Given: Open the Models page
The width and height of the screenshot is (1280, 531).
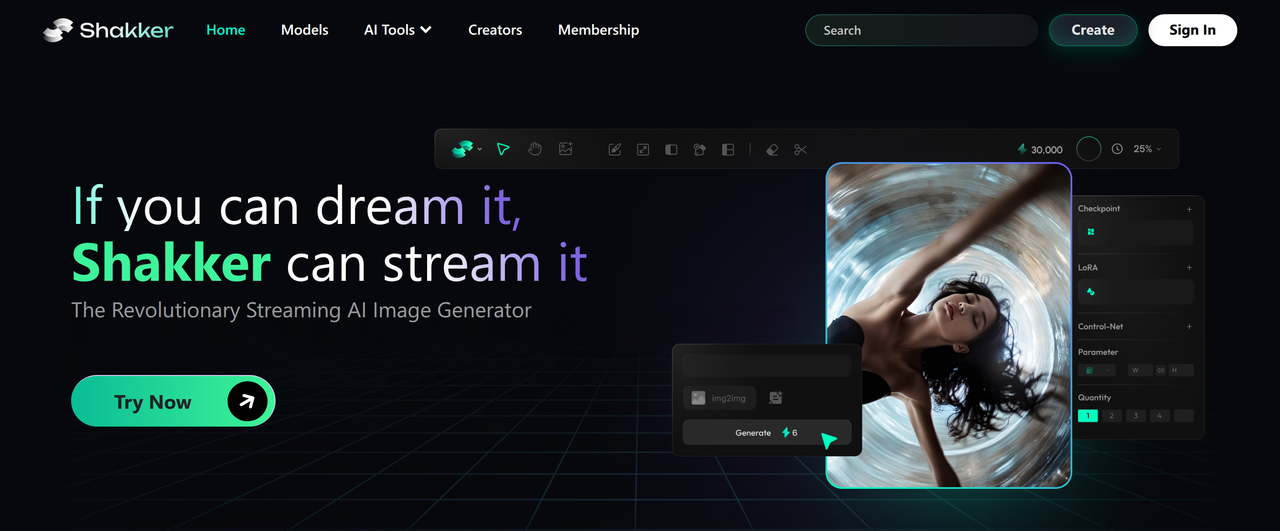Looking at the screenshot, I should tap(305, 30).
